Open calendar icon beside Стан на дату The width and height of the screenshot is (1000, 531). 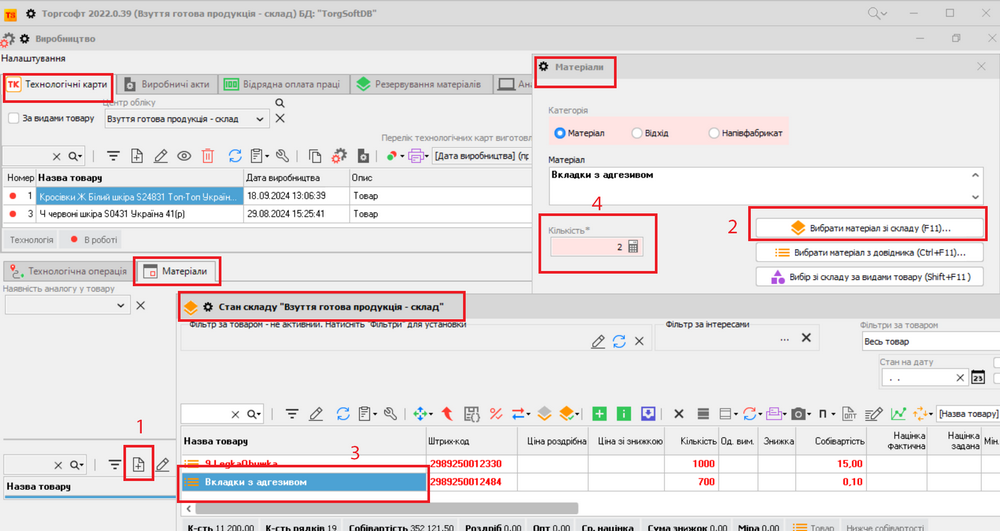point(978,378)
